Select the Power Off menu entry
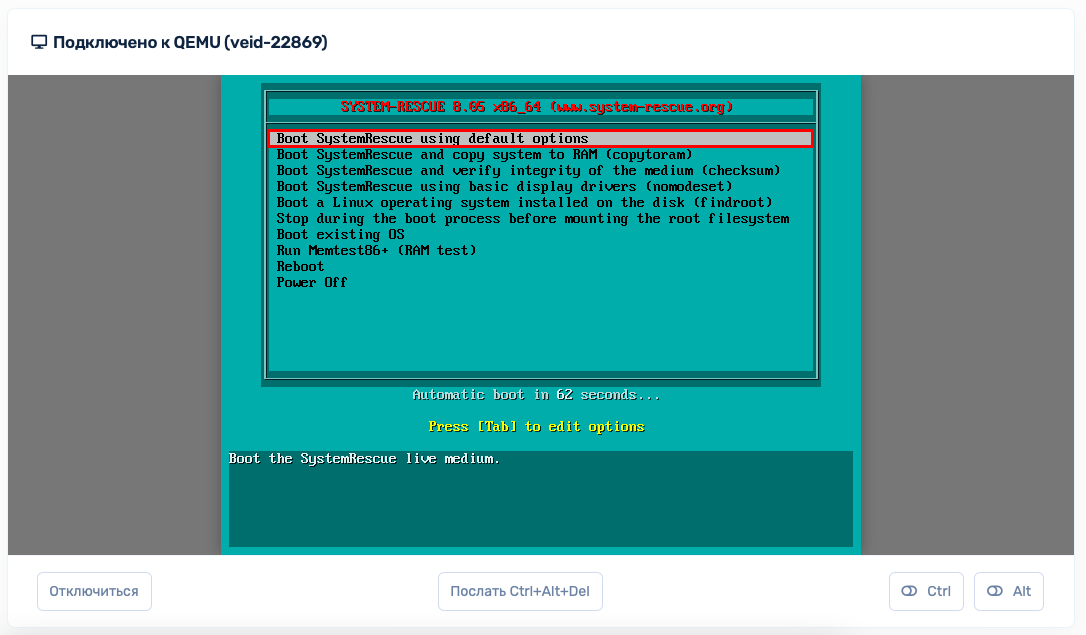The image size is (1086, 635). pos(312,282)
